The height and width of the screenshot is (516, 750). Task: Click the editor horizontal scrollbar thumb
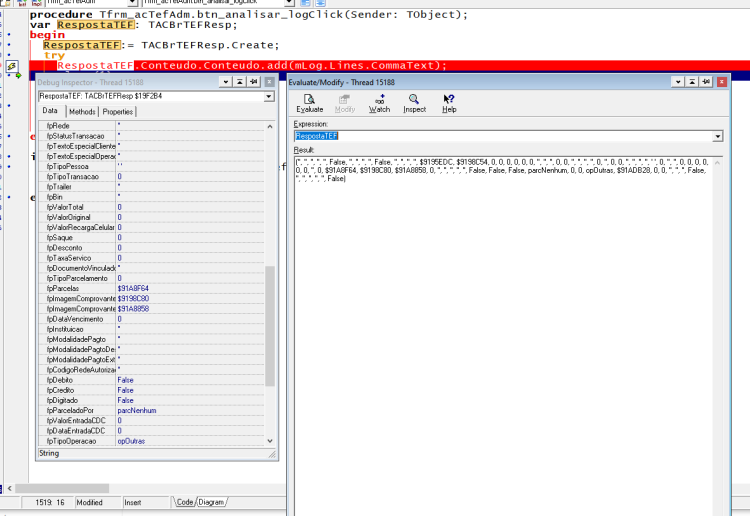tap(62, 489)
